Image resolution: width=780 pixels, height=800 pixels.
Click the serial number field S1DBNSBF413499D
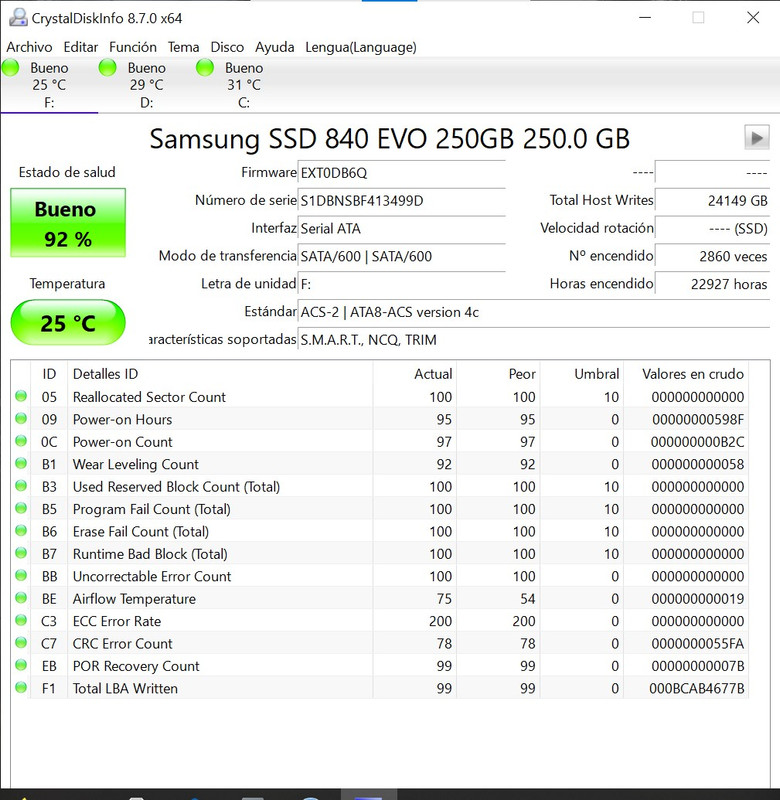401,201
